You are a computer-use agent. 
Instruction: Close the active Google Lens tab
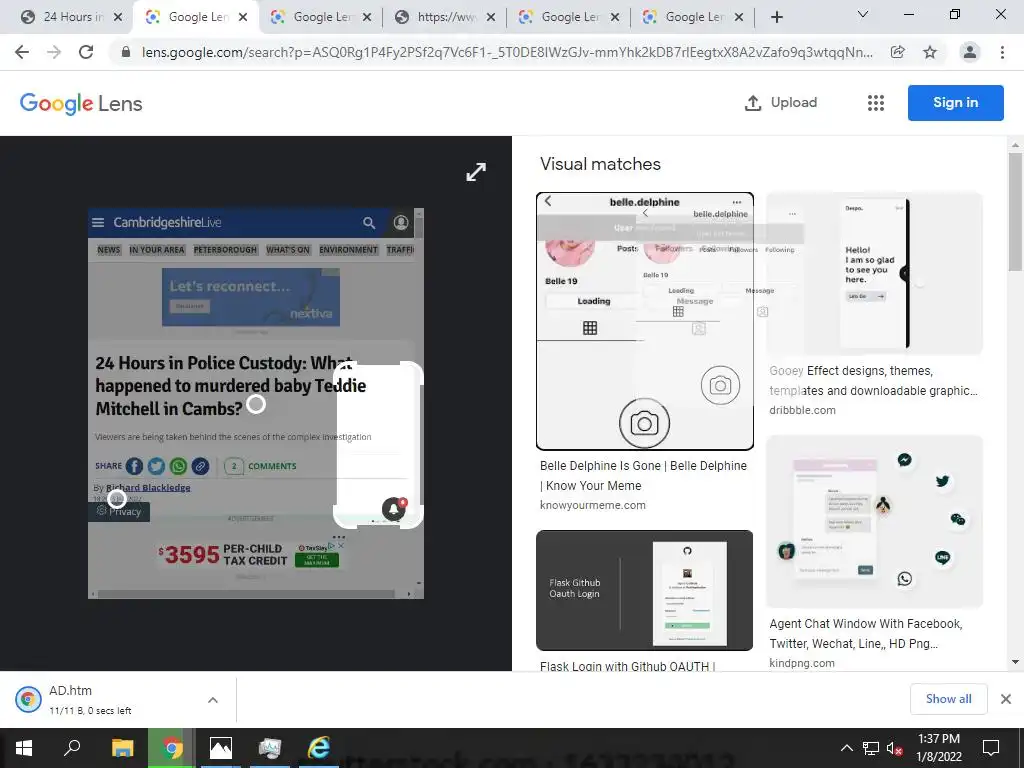[243, 17]
